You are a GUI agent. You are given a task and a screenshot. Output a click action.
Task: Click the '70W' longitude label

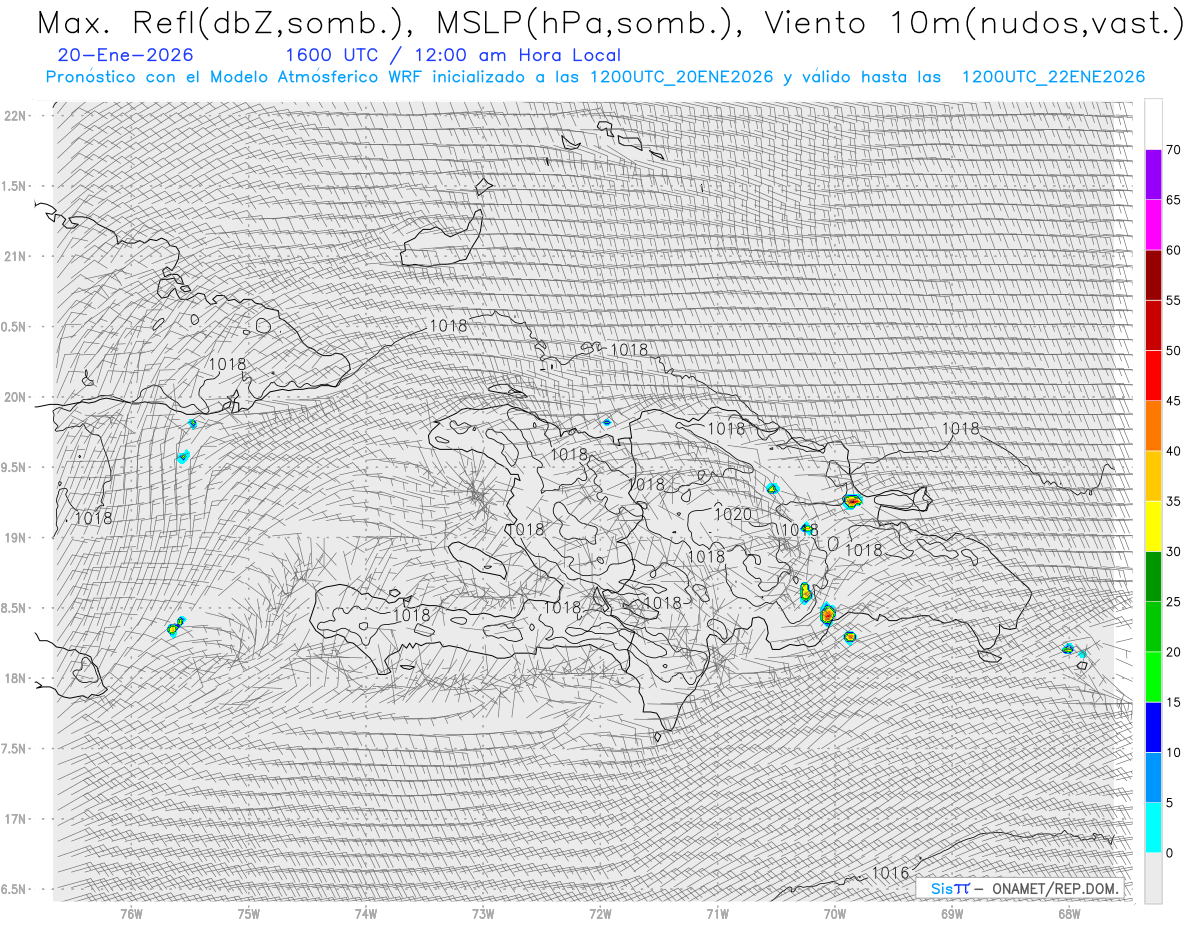834,913
